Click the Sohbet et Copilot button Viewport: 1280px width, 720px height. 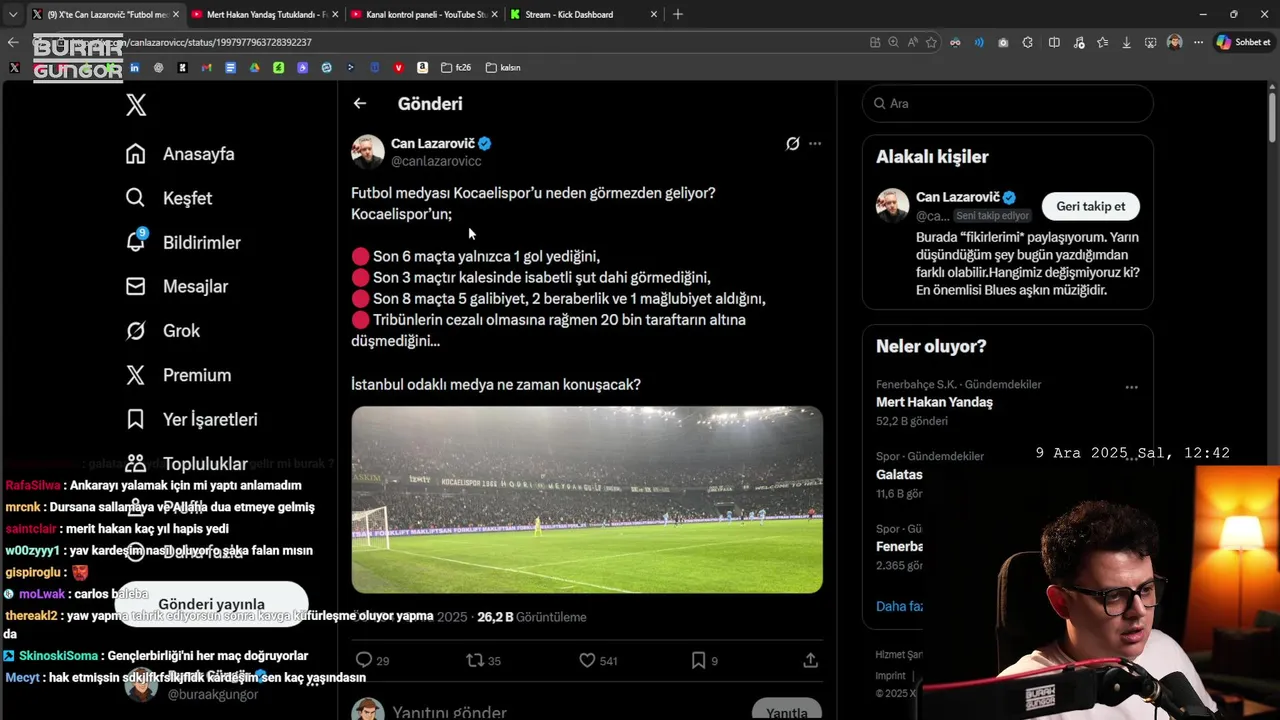(1243, 42)
